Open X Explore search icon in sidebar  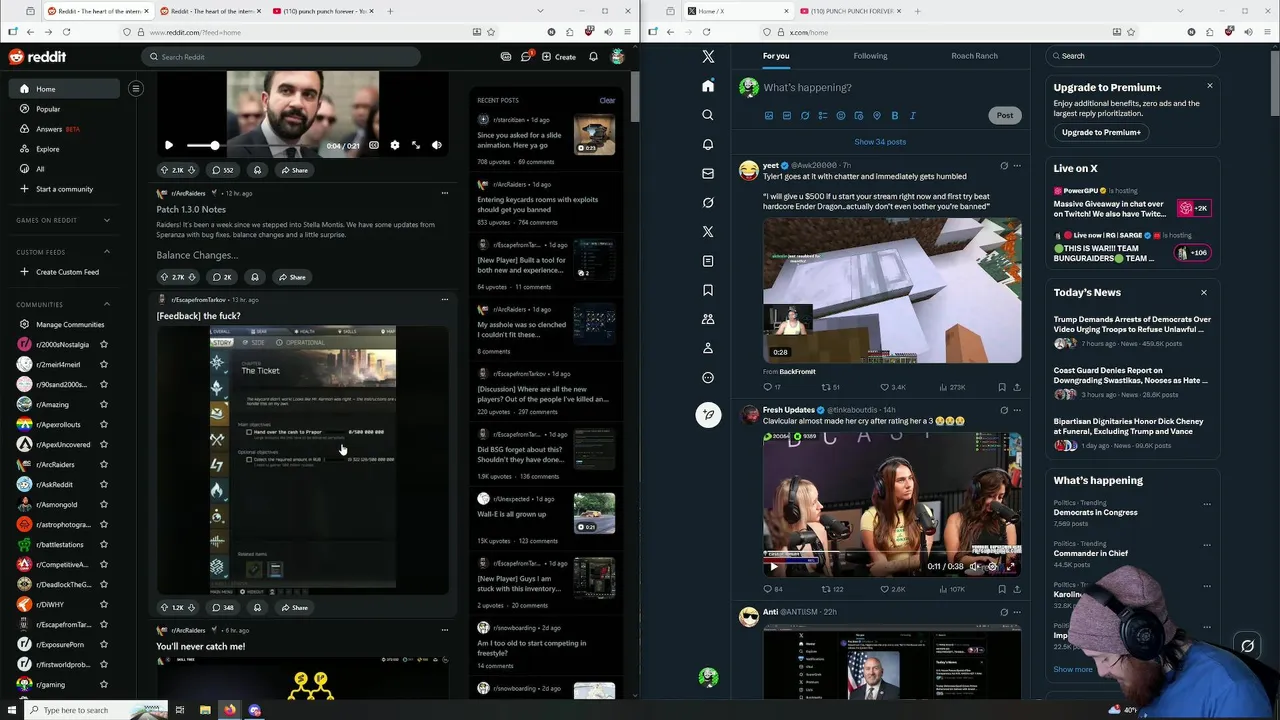tap(708, 115)
